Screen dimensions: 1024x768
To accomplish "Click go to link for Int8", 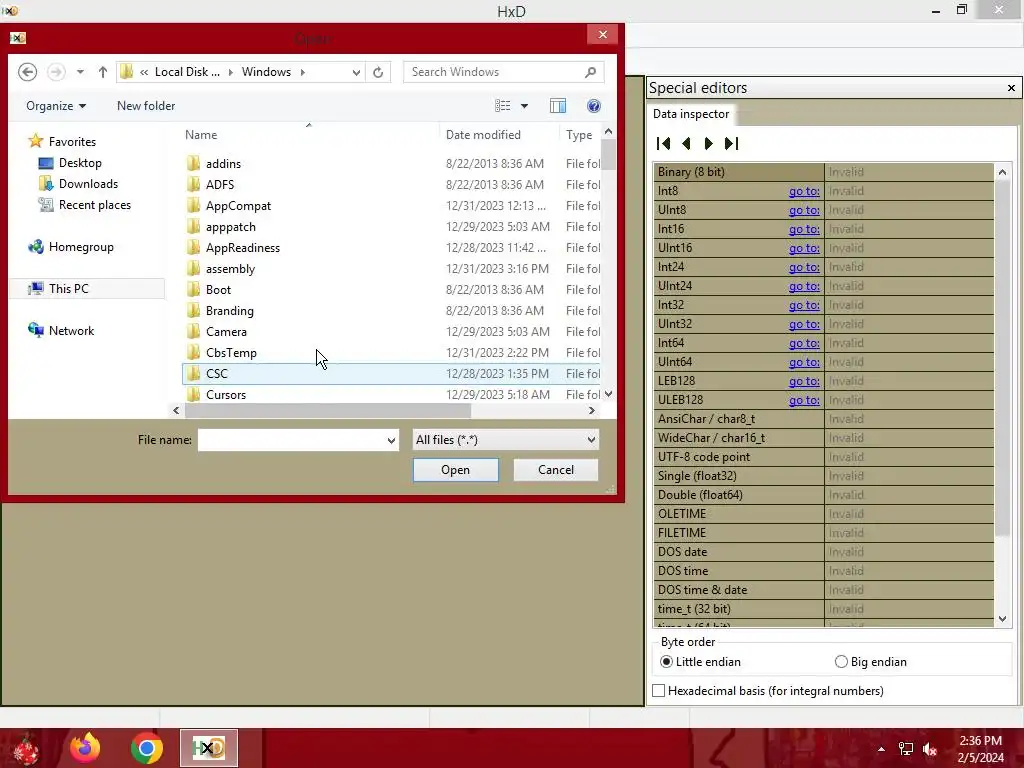I will pyautogui.click(x=804, y=191).
